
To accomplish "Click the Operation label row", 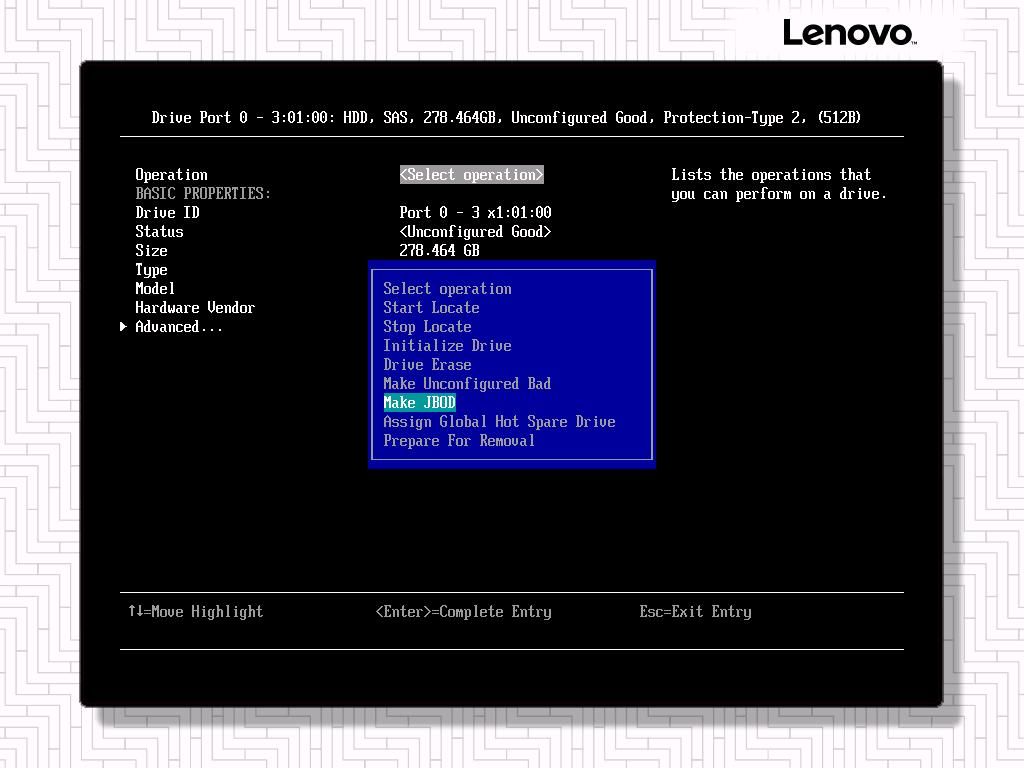I will coord(171,175).
